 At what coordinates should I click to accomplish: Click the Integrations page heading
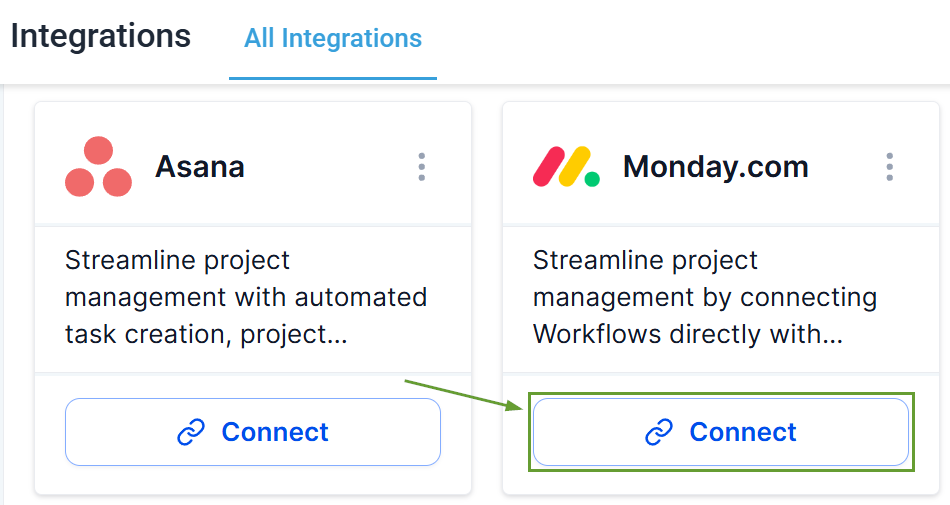[100, 36]
